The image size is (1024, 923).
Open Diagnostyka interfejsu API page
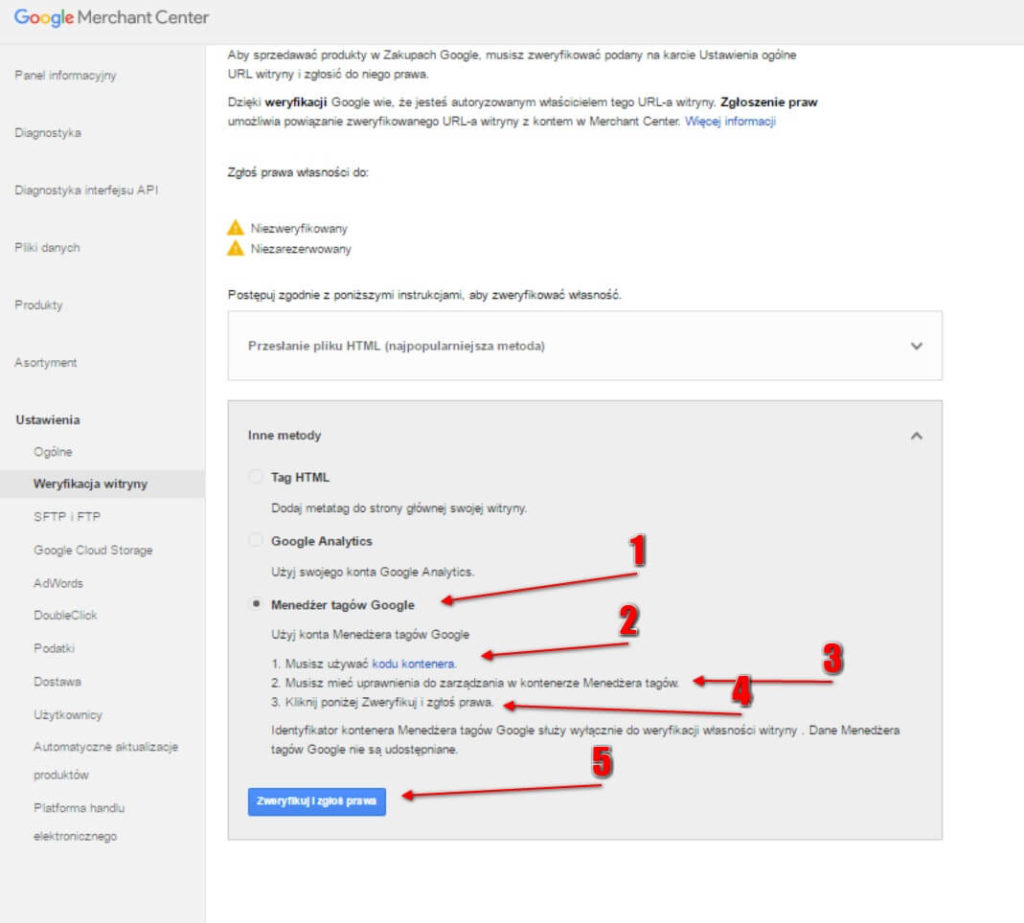(x=86, y=190)
